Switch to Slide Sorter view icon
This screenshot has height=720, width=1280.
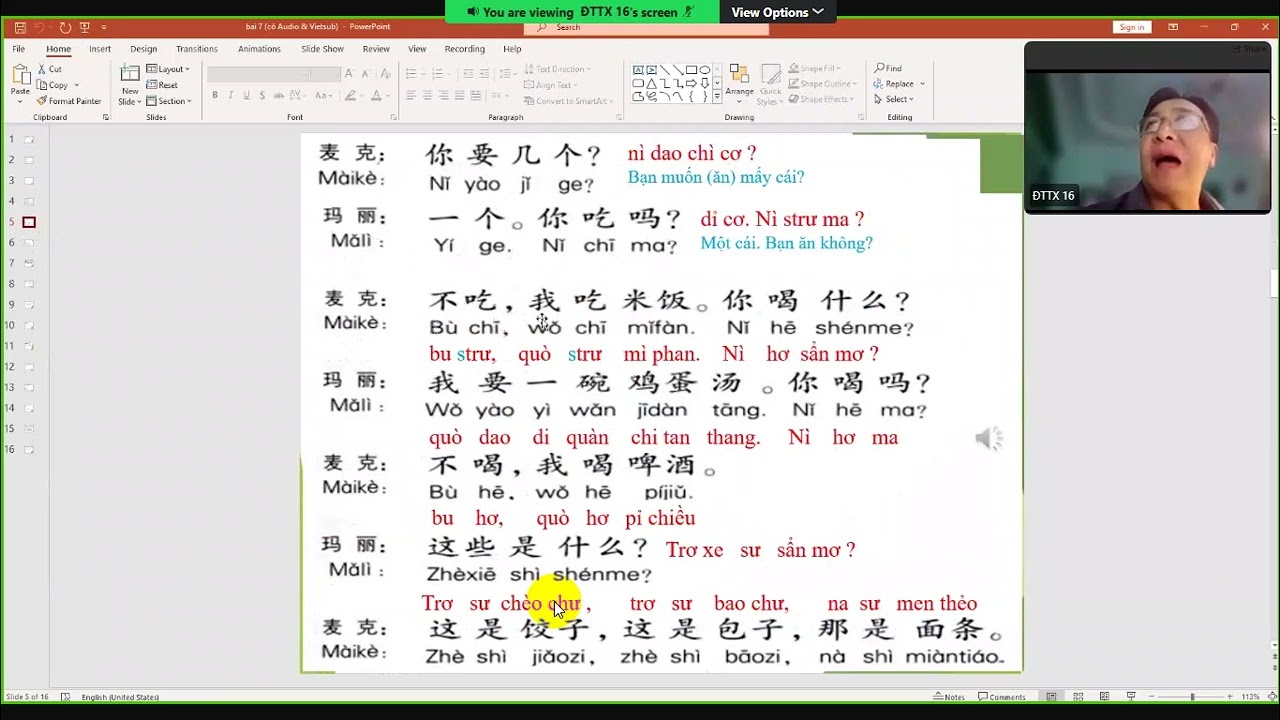1078,697
